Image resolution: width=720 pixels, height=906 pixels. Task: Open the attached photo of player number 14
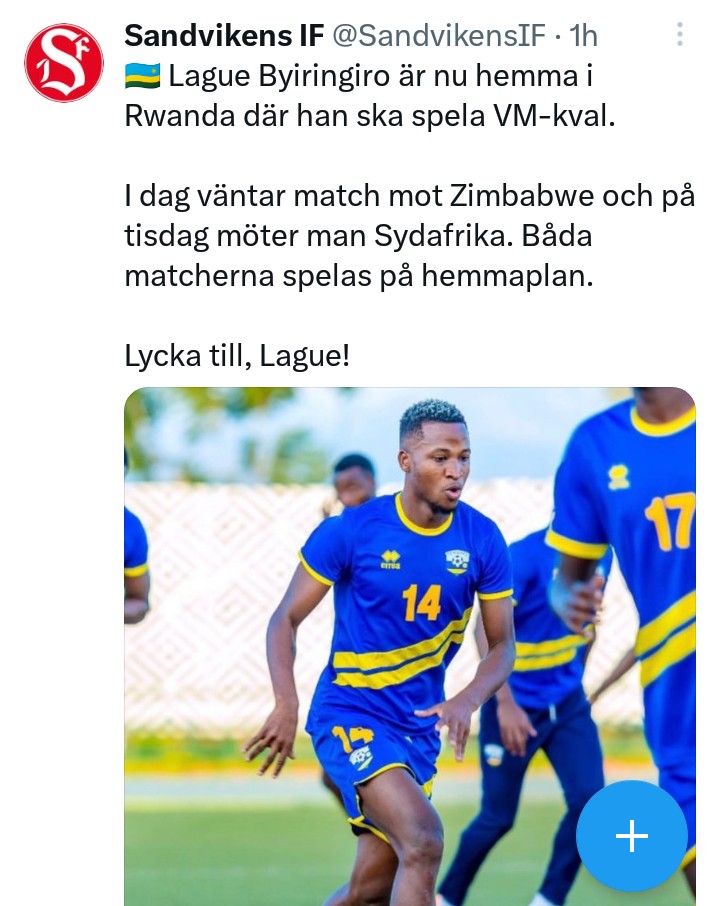(410, 646)
